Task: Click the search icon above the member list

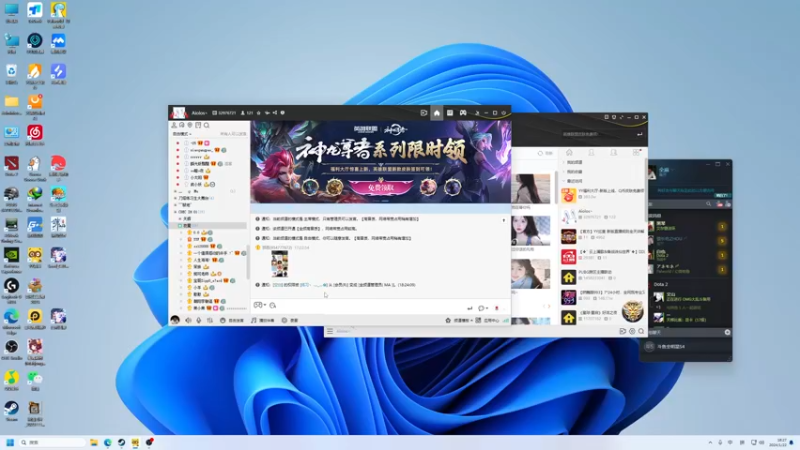Action: [207, 126]
